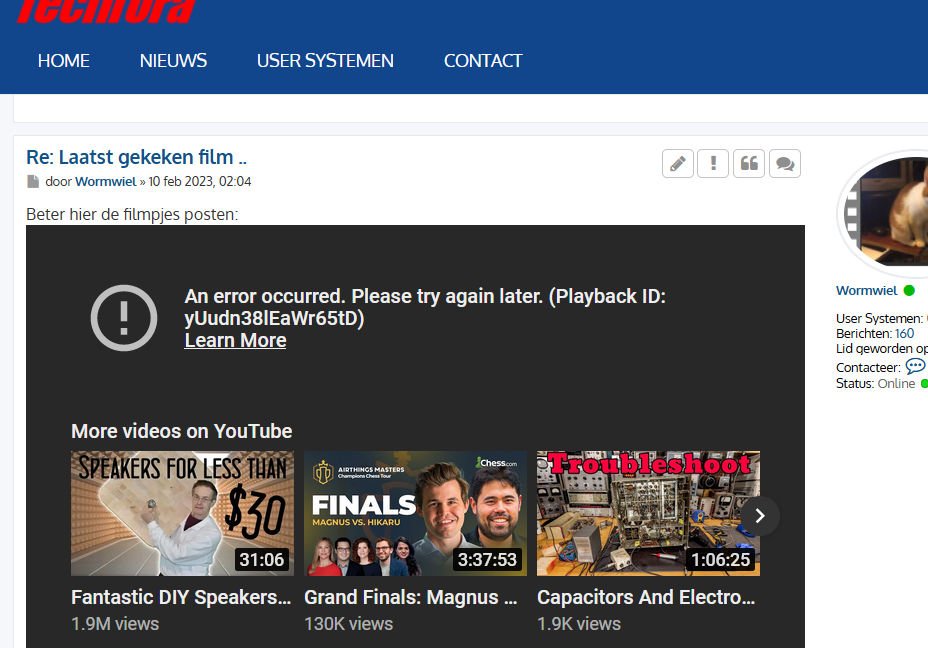The width and height of the screenshot is (928, 648).
Task: Open USER SYSTEMEN in the navigation
Action: [325, 60]
